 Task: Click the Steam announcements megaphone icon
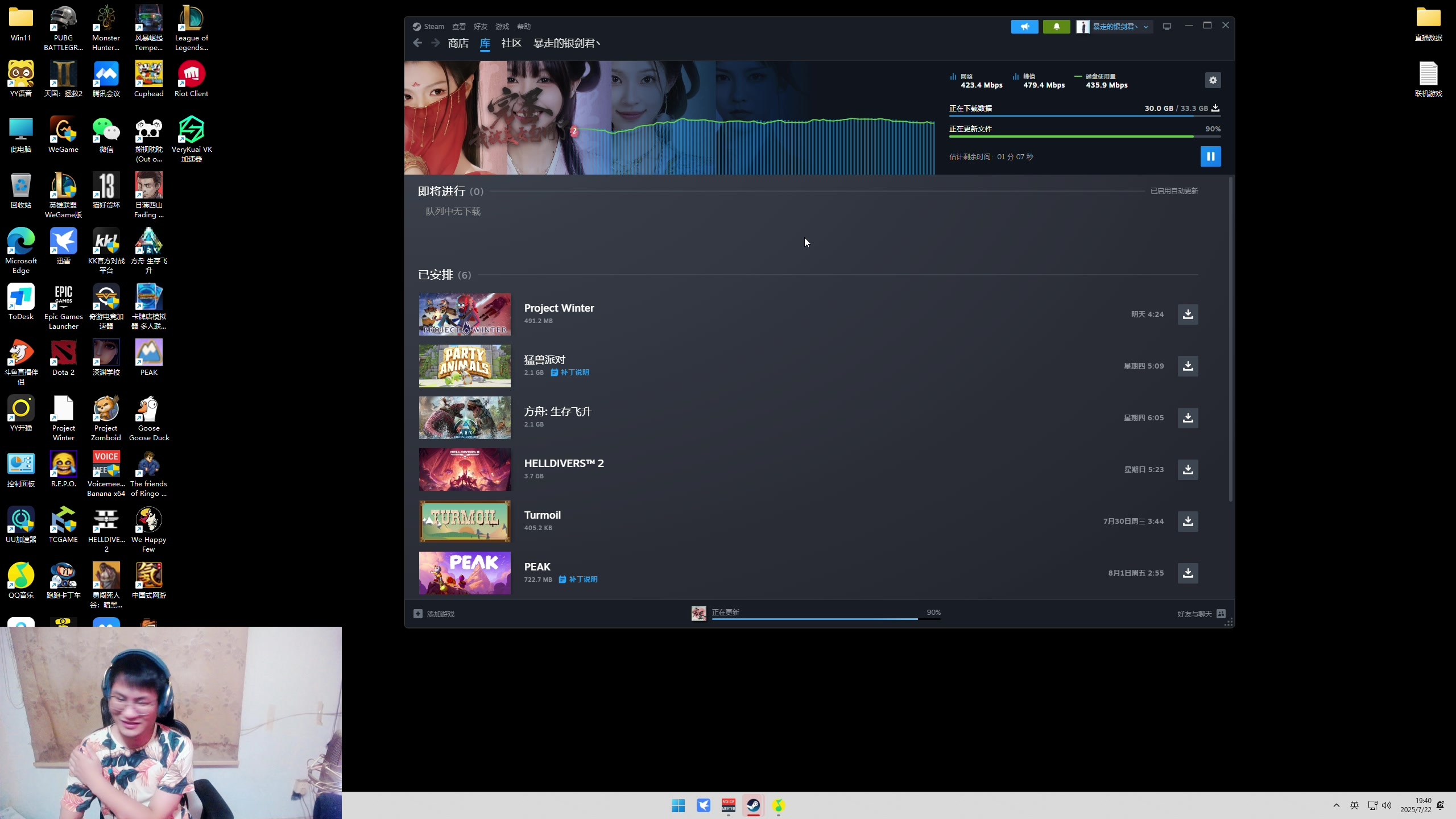(1024, 27)
